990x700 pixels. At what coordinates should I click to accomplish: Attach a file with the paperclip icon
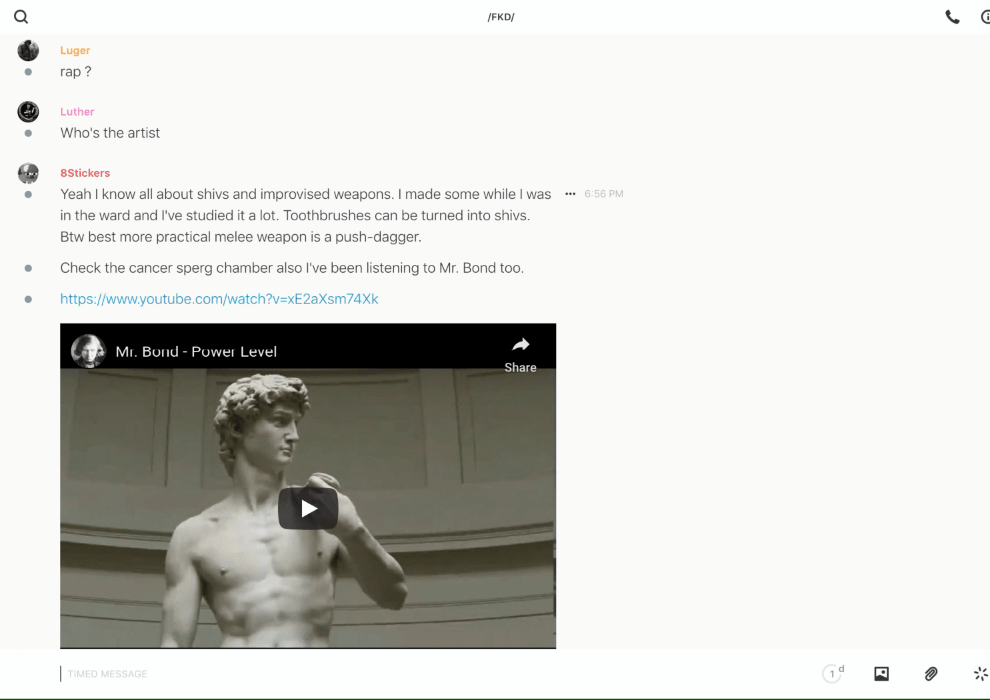[931, 674]
